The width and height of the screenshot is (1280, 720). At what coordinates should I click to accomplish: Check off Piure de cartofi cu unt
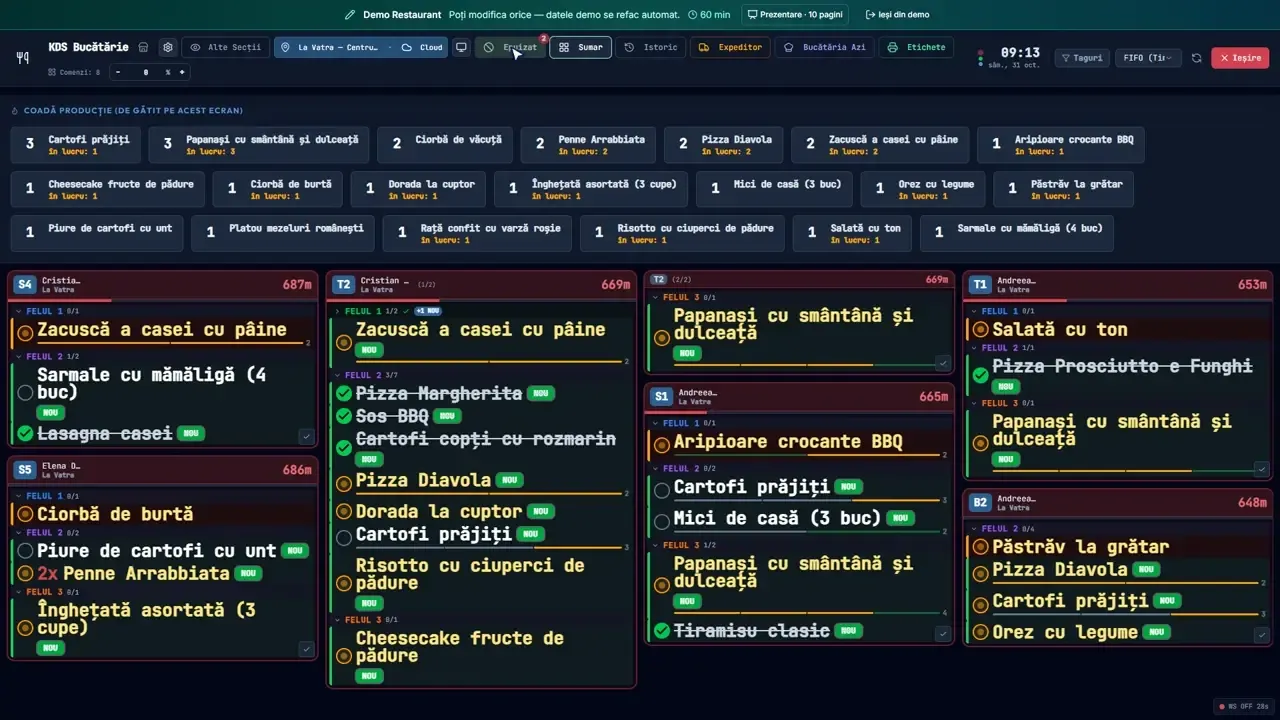tap(25, 551)
